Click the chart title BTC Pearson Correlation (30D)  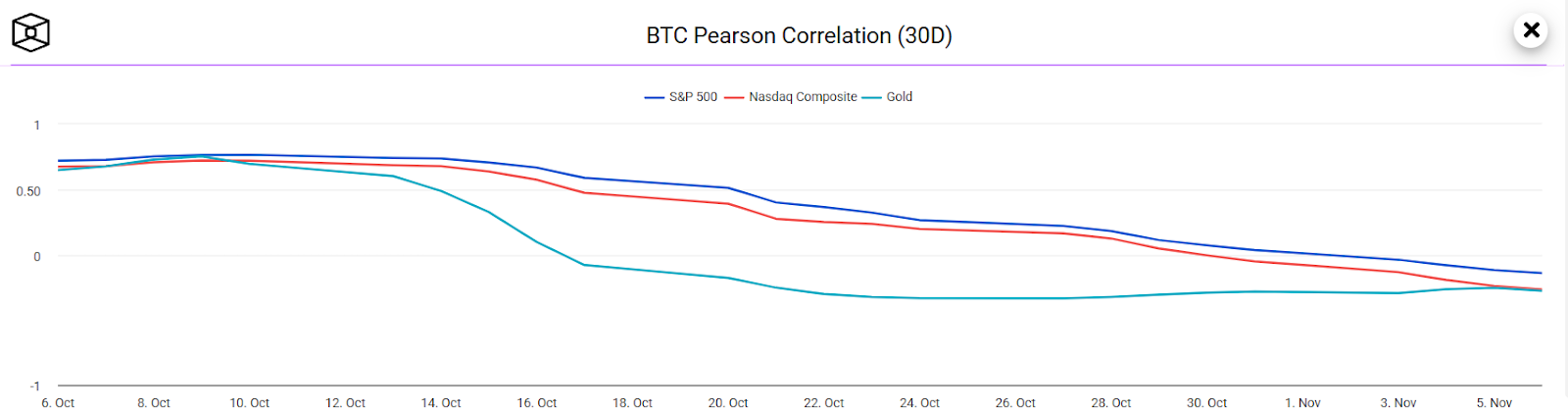point(799,35)
